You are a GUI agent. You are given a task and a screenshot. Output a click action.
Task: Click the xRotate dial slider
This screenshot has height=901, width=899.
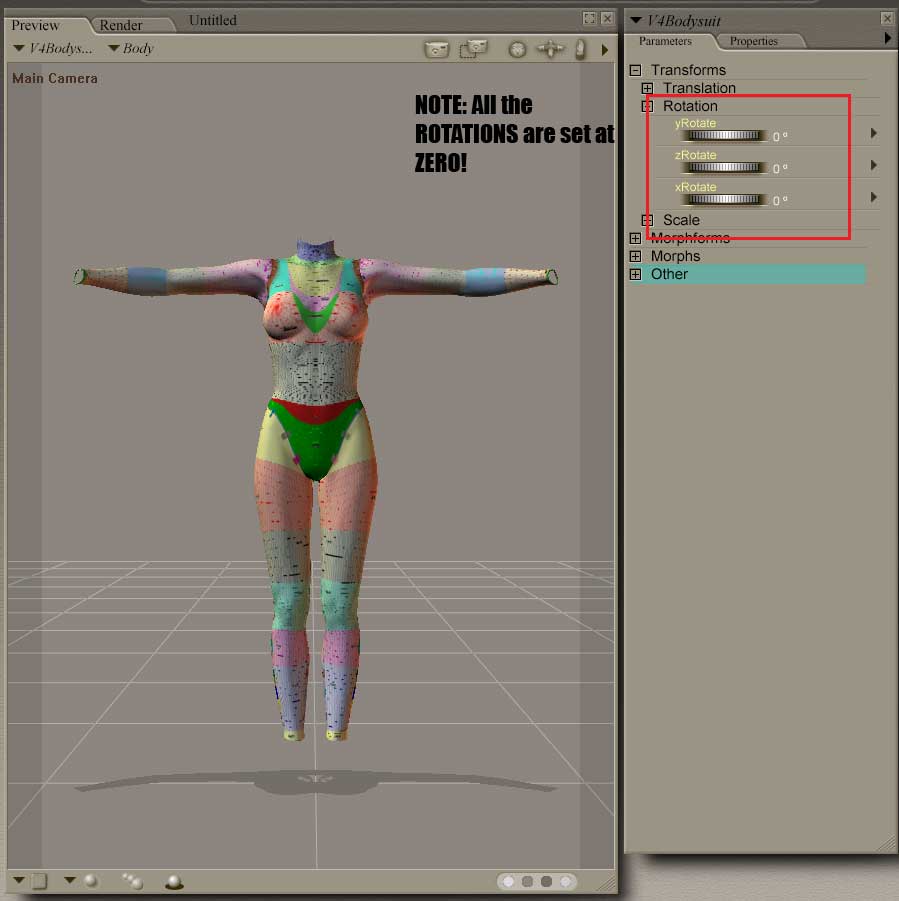click(724, 199)
